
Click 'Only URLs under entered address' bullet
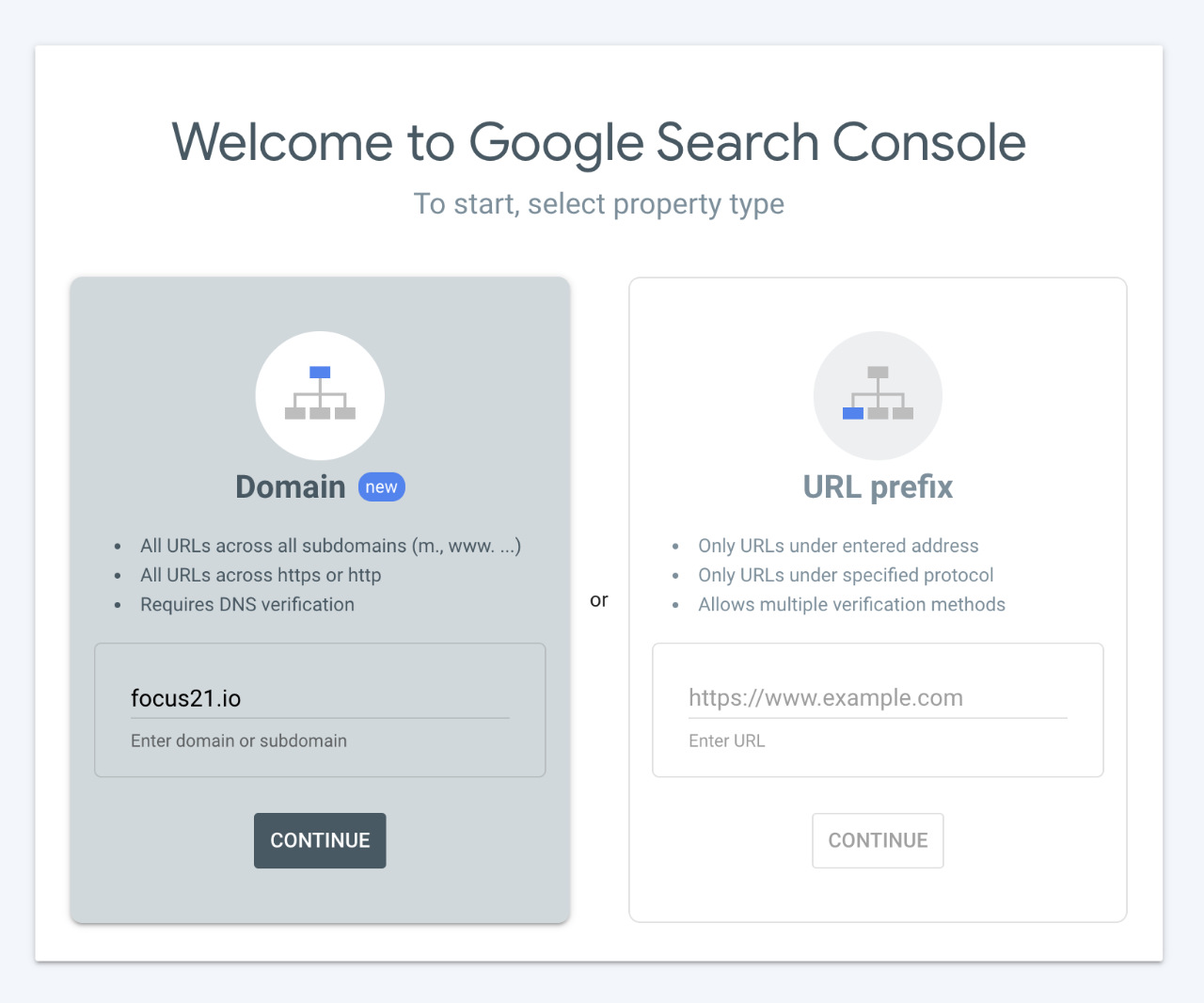coord(838,547)
